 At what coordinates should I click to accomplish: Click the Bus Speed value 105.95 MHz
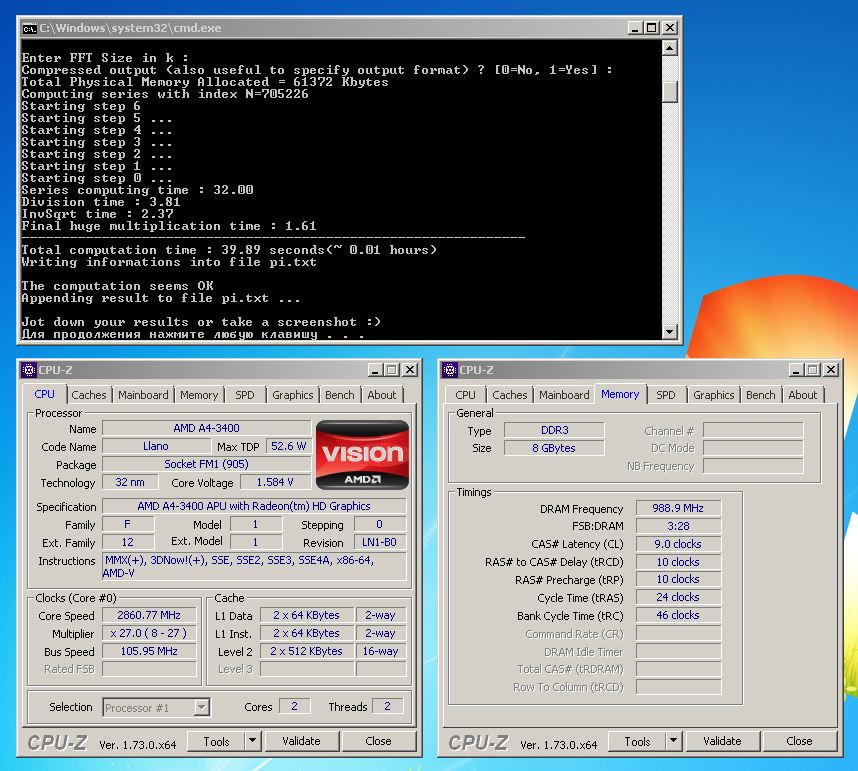149,651
